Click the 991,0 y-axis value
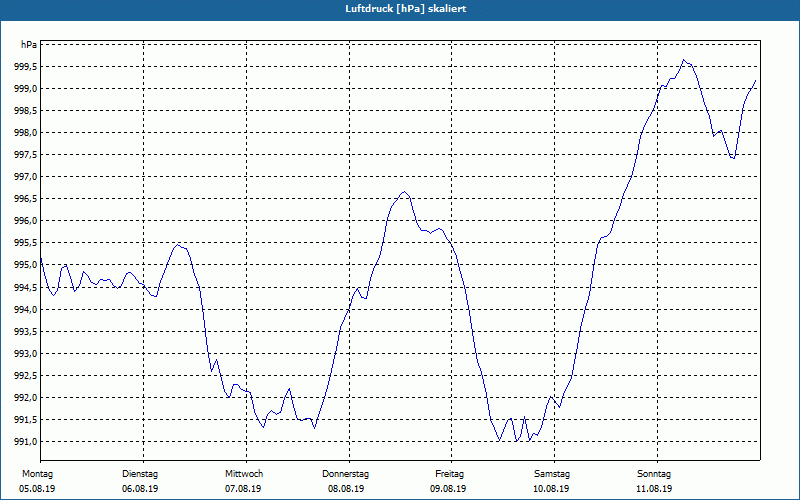 click(x=26, y=442)
